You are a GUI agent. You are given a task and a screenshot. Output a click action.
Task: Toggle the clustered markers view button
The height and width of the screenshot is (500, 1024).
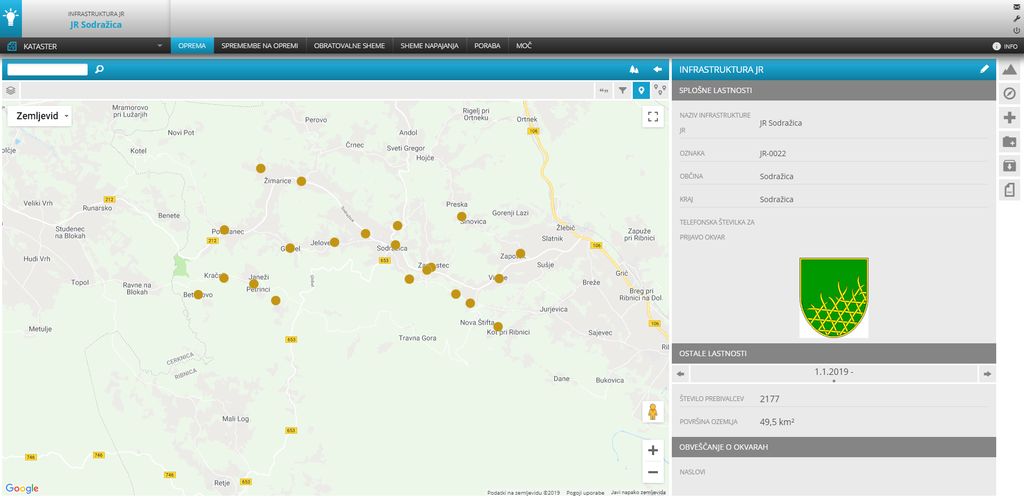pos(660,90)
